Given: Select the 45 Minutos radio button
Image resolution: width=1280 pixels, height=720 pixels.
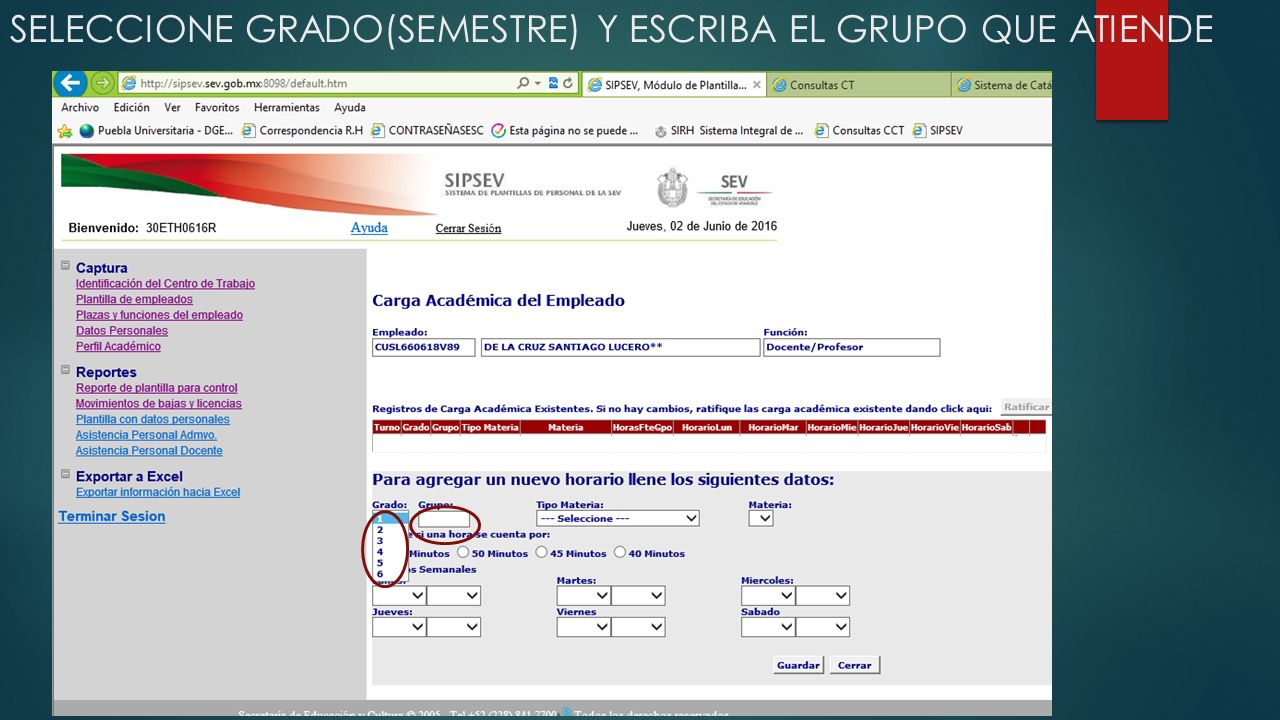Looking at the screenshot, I should pyautogui.click(x=541, y=552).
